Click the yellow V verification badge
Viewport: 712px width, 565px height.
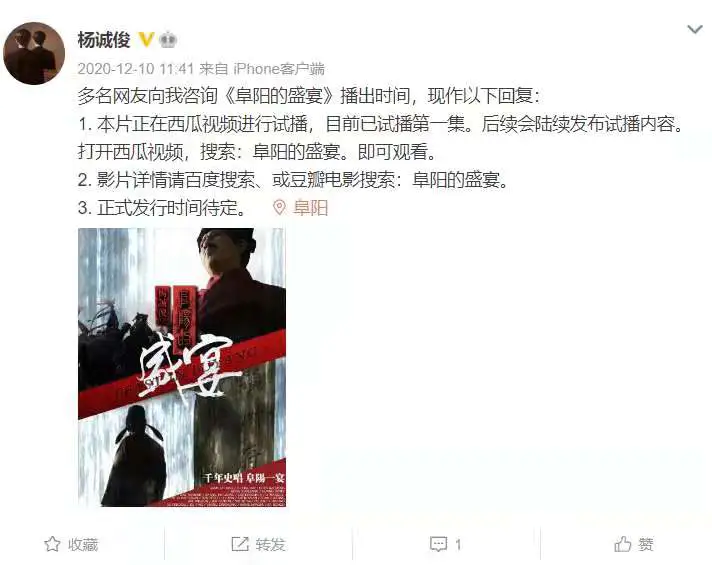pyautogui.click(x=146, y=40)
